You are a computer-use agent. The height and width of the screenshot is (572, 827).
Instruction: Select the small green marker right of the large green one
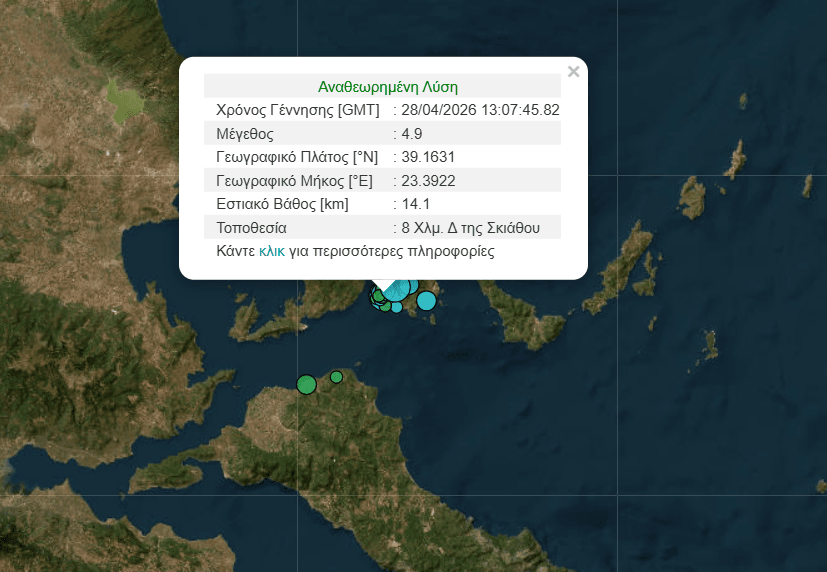click(x=337, y=377)
